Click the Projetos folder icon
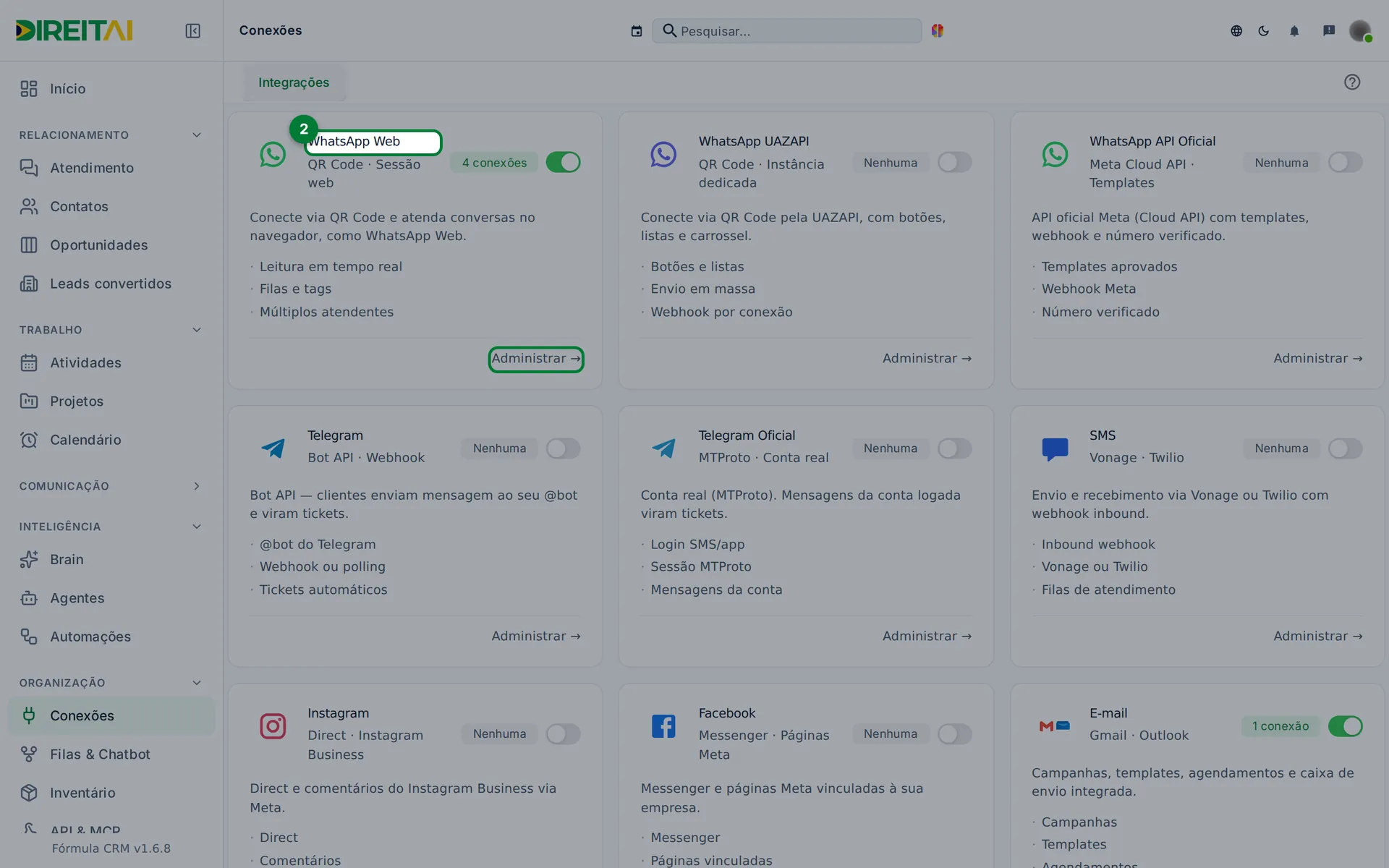 (x=29, y=401)
